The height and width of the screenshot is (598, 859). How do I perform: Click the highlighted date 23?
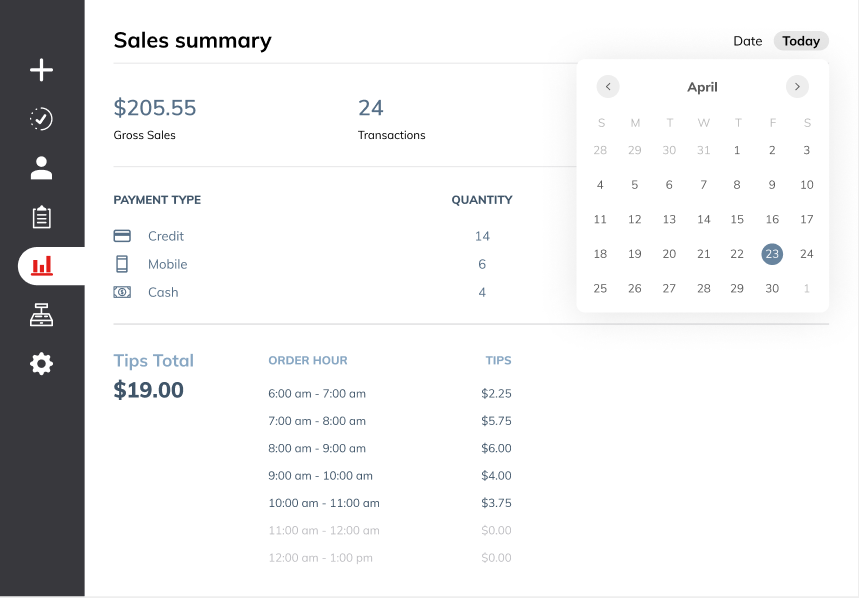[772, 254]
